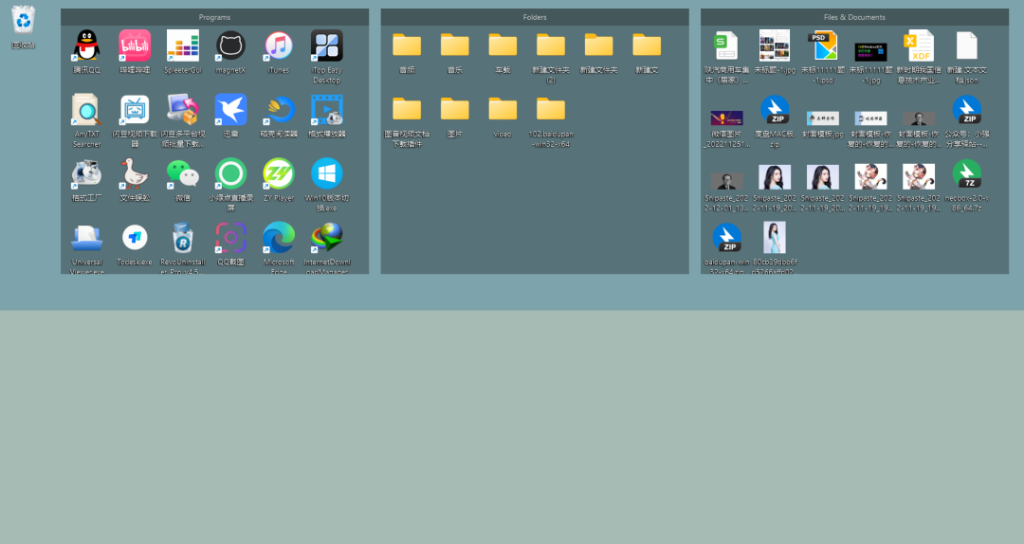The height and width of the screenshot is (544, 1024).
Task: Launch the pink bilibili app
Action: coord(134,46)
